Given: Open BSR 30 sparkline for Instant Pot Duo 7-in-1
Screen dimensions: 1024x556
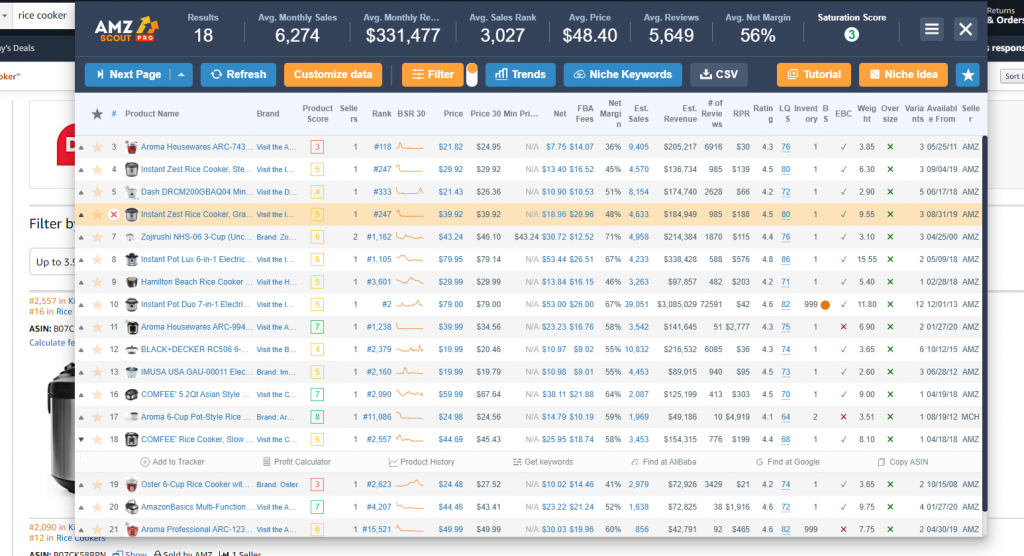Looking at the screenshot, I should (x=411, y=304).
